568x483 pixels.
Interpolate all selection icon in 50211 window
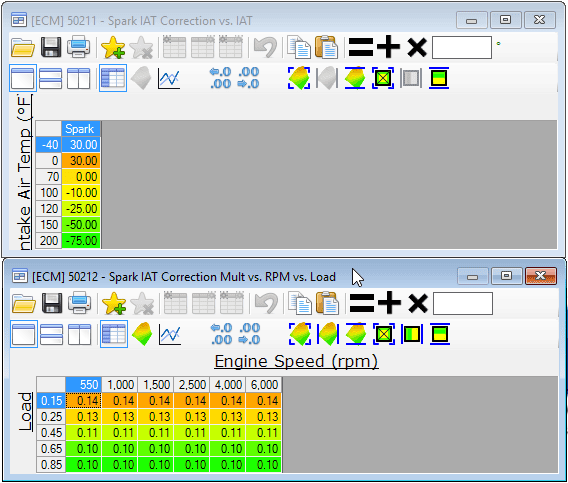(x=299, y=78)
